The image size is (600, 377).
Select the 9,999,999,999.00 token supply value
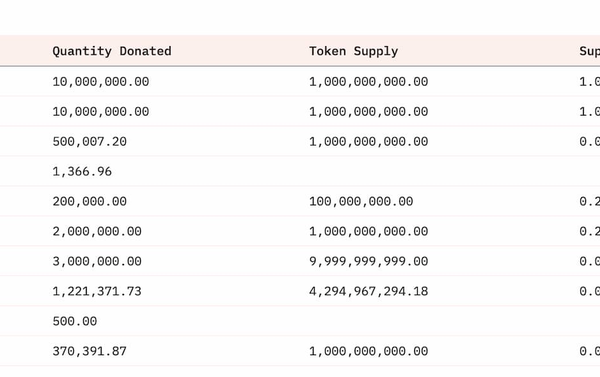pyautogui.click(x=368, y=261)
